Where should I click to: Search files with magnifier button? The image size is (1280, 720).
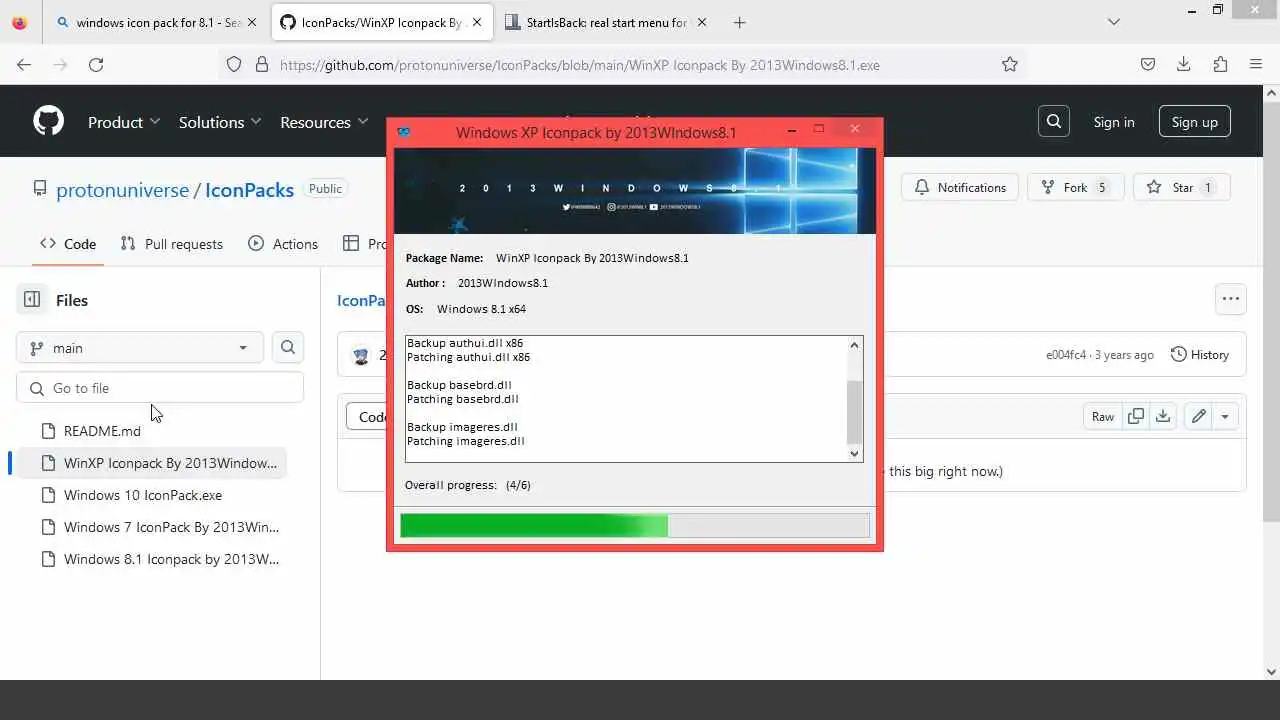(x=288, y=347)
